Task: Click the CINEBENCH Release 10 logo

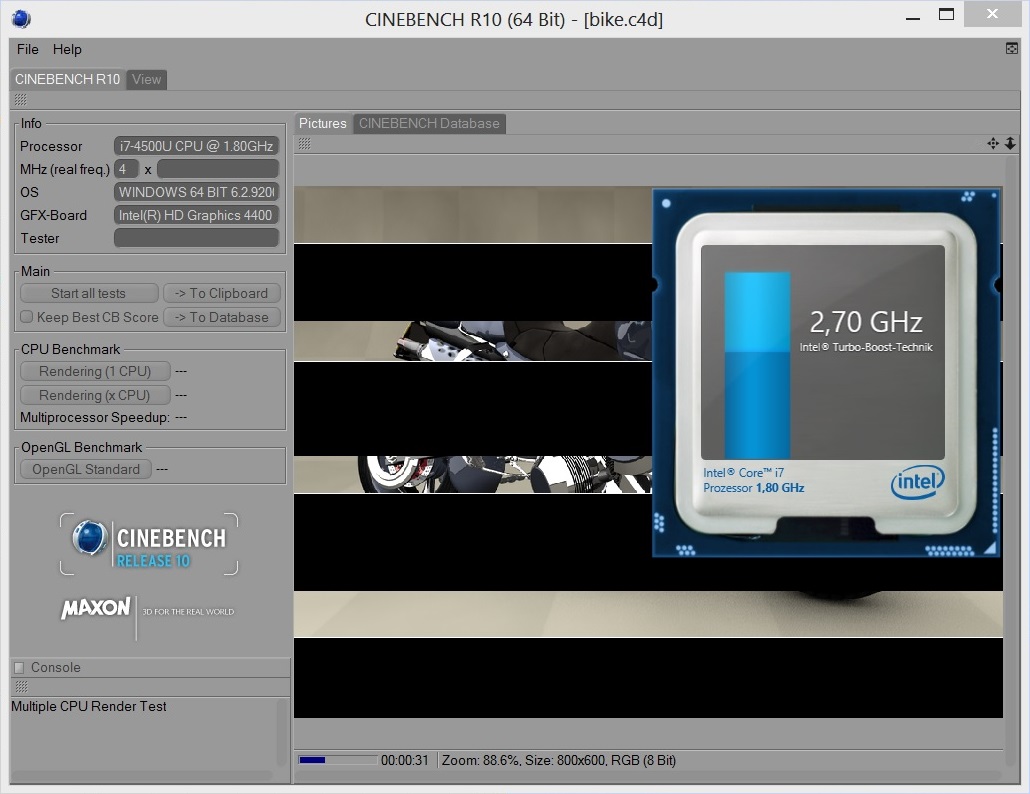Action: point(149,544)
